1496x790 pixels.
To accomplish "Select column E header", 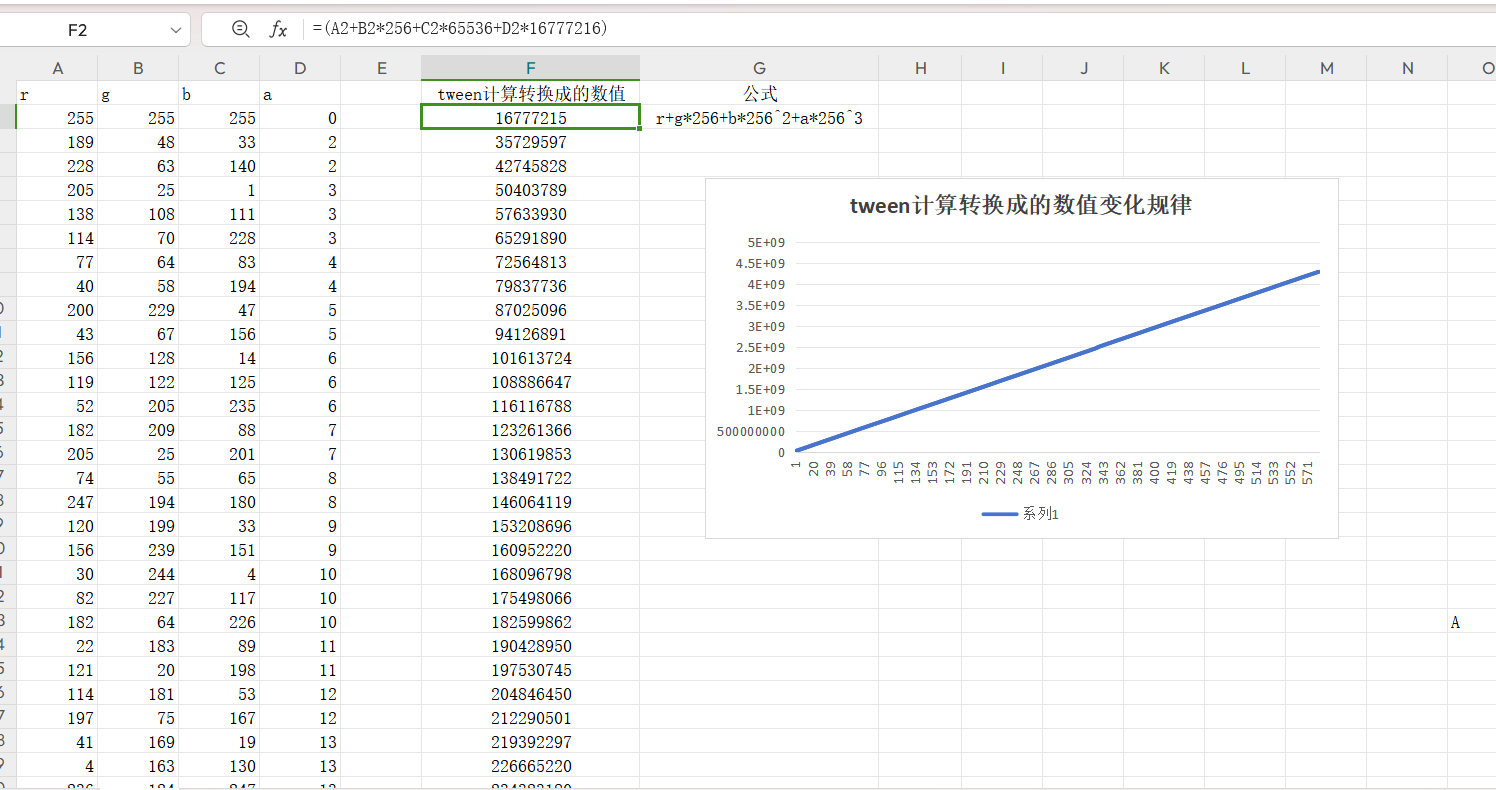I will (381, 68).
